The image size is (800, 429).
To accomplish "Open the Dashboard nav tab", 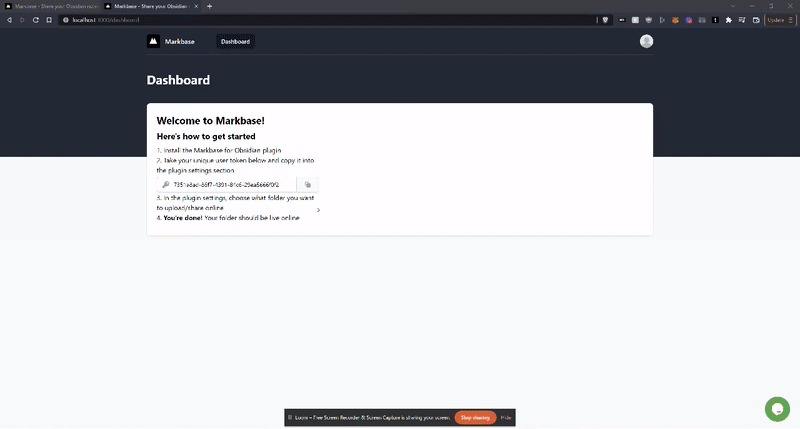I will pyautogui.click(x=235, y=41).
